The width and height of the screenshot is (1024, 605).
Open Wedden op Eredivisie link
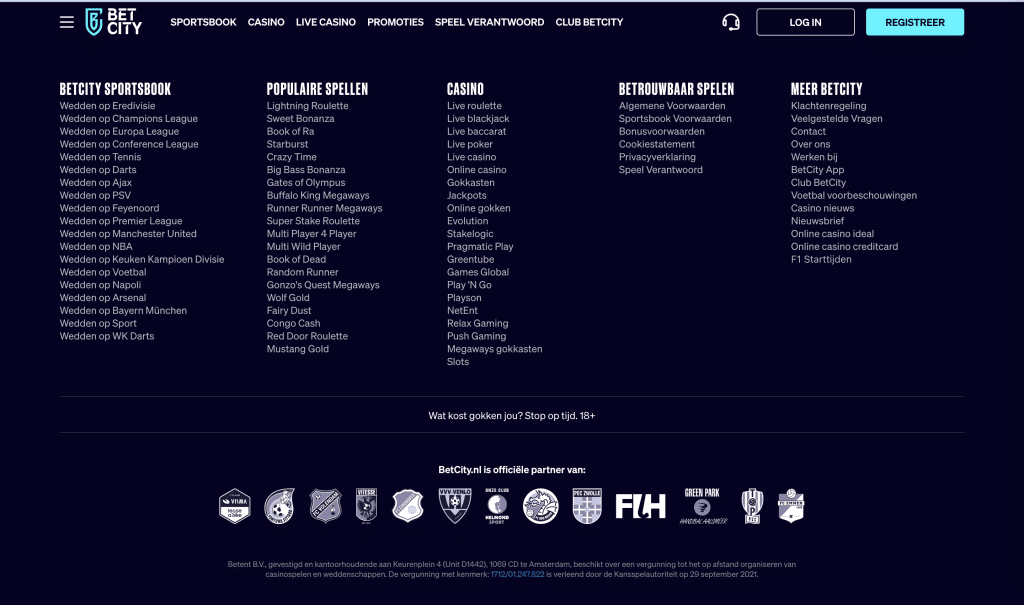point(107,106)
